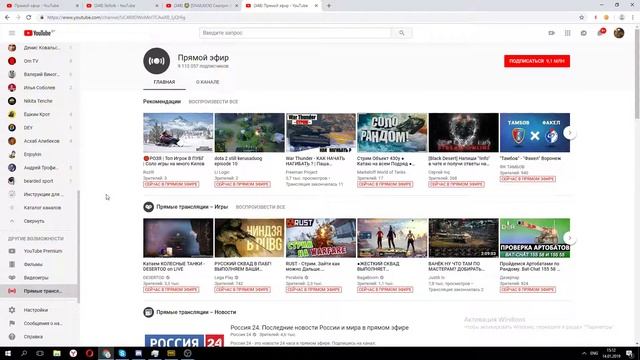This screenshot has height=360, width=640.
Task: Open the messages icon in header
Action: [x=584, y=33]
